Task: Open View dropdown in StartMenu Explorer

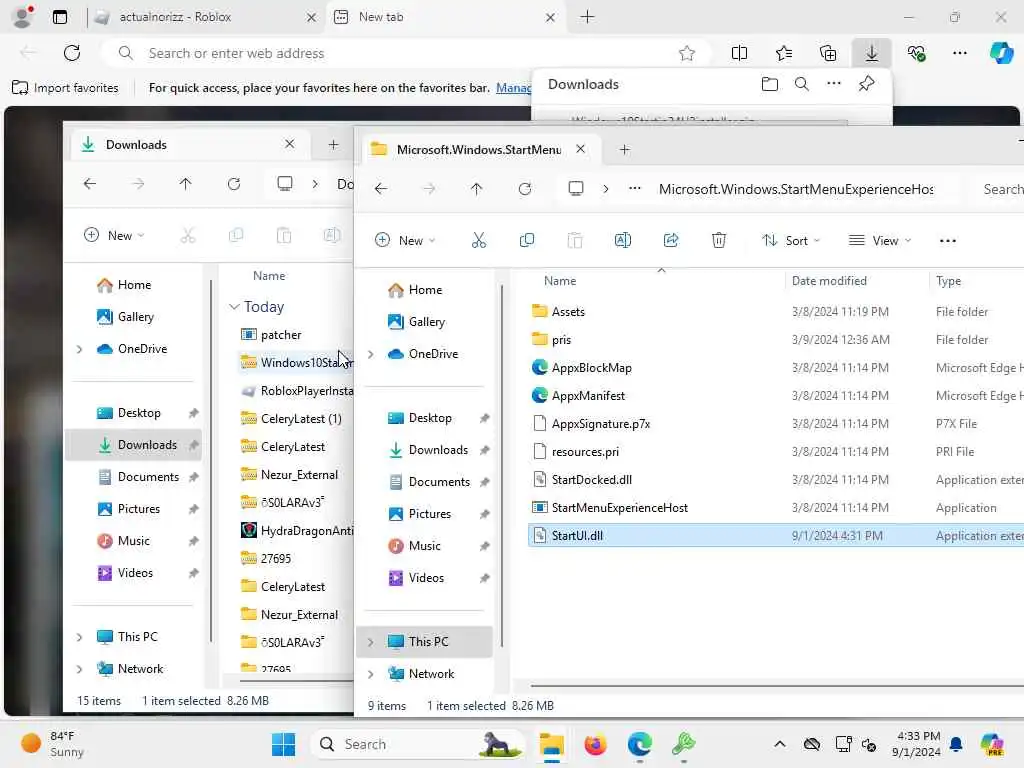Action: 879,240
